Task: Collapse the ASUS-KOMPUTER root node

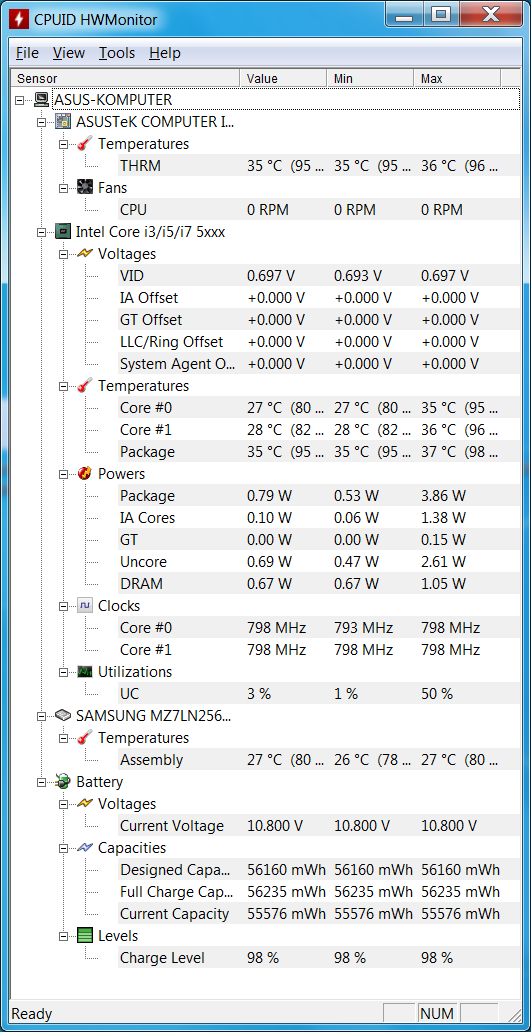Action: 20,100
